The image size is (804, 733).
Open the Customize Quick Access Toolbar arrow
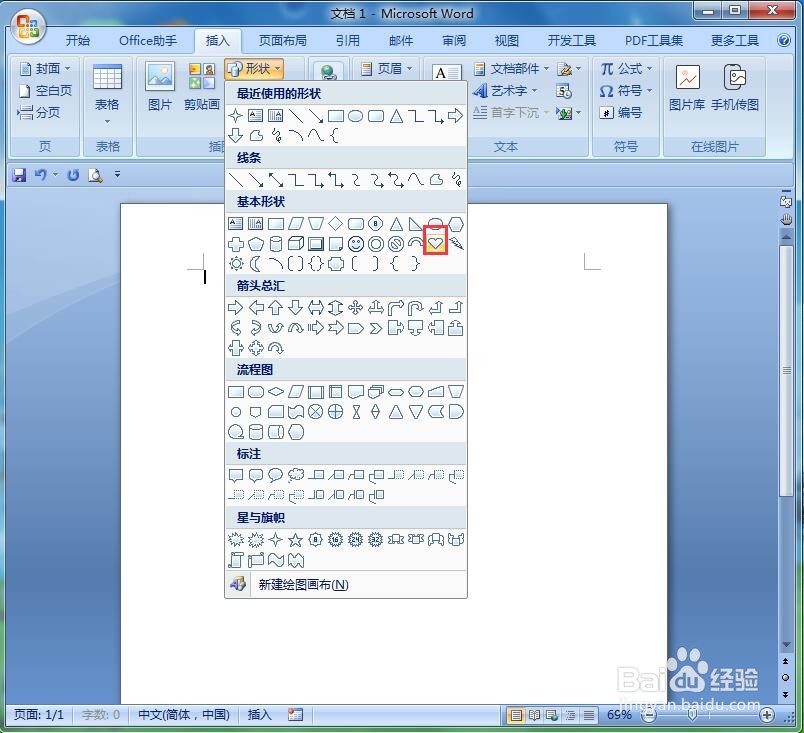[117, 175]
